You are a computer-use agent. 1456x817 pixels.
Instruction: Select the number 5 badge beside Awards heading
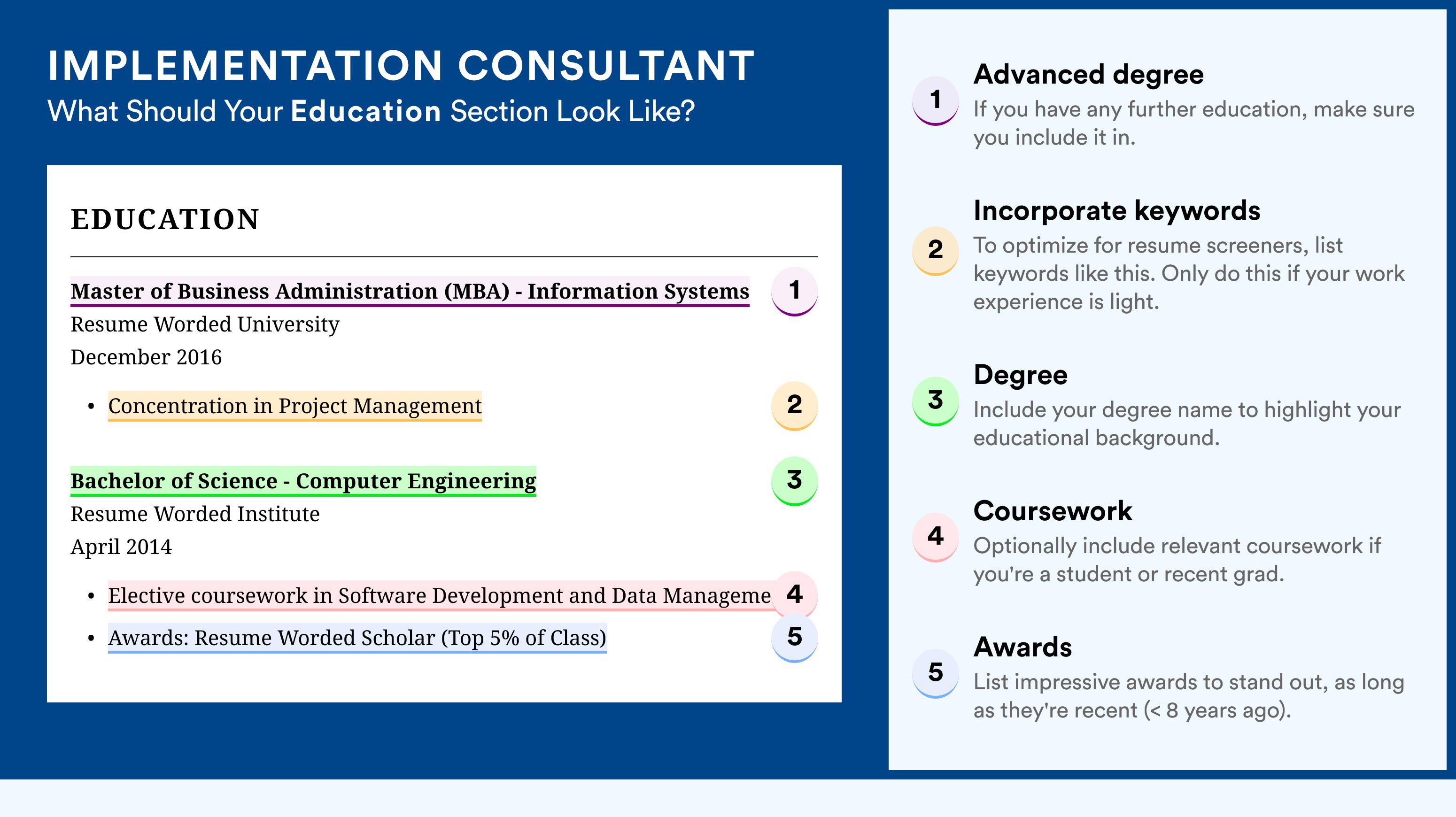[936, 673]
